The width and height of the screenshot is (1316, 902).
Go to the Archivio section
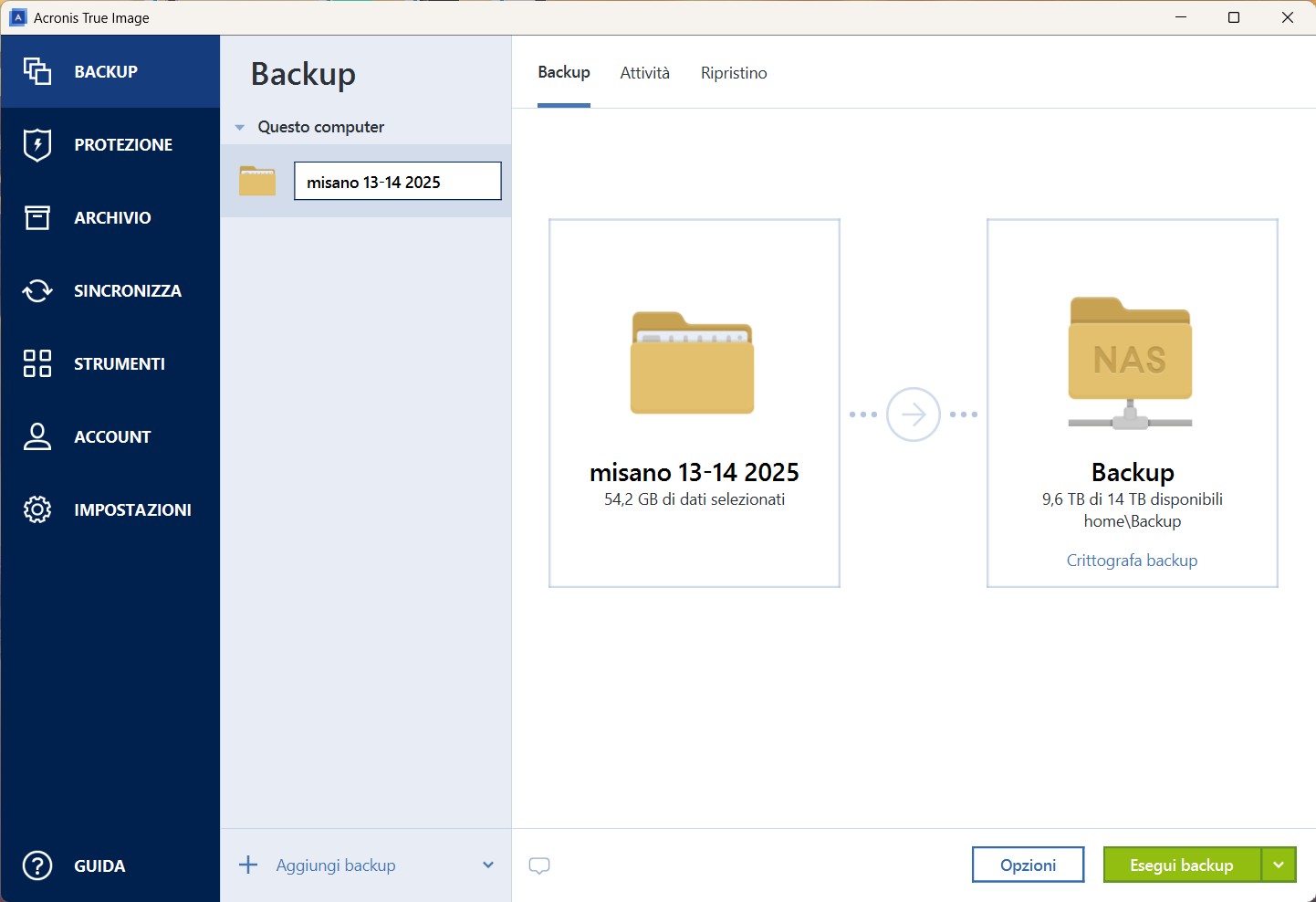click(x=111, y=218)
